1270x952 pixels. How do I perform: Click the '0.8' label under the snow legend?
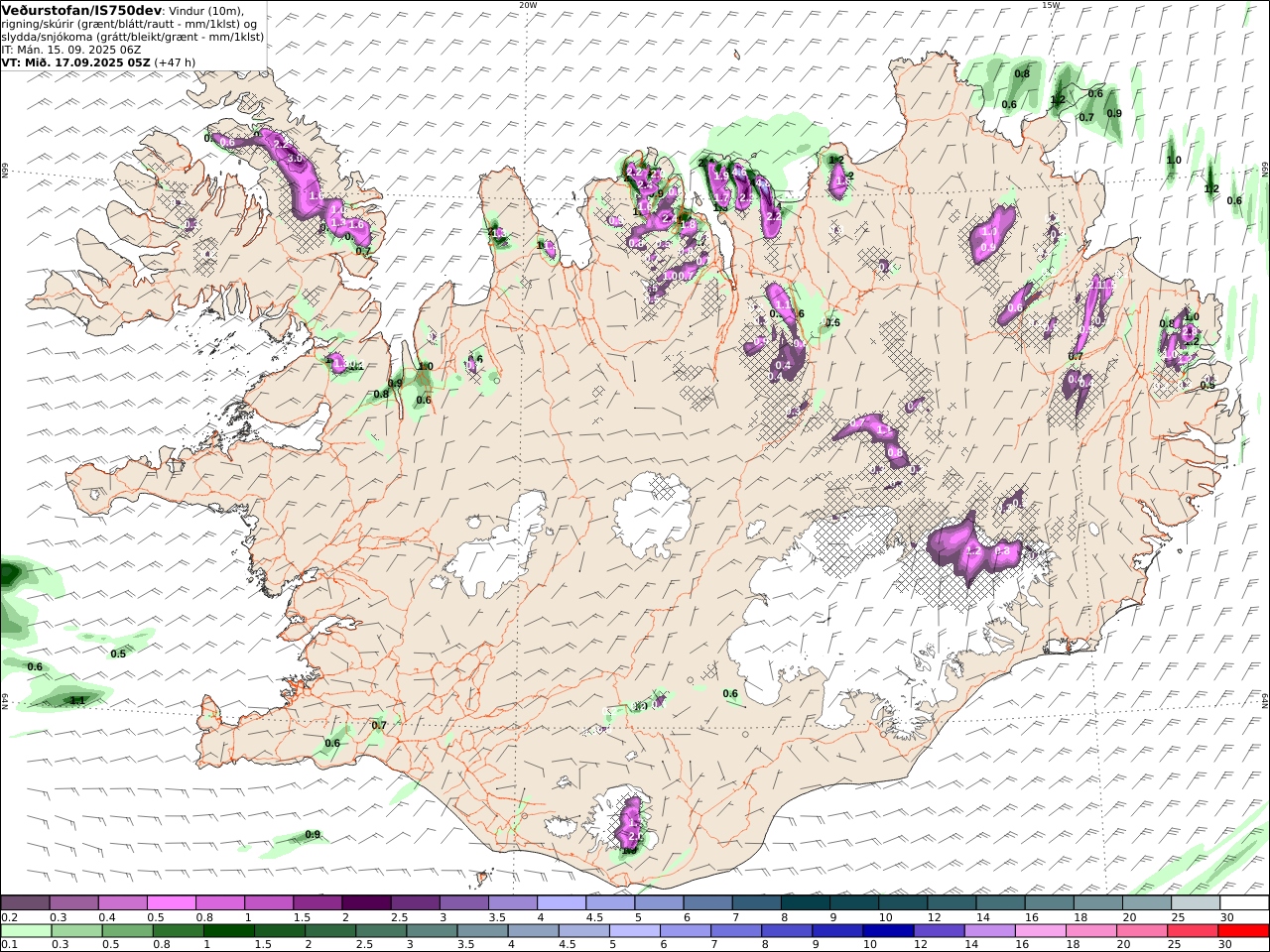(x=203, y=917)
